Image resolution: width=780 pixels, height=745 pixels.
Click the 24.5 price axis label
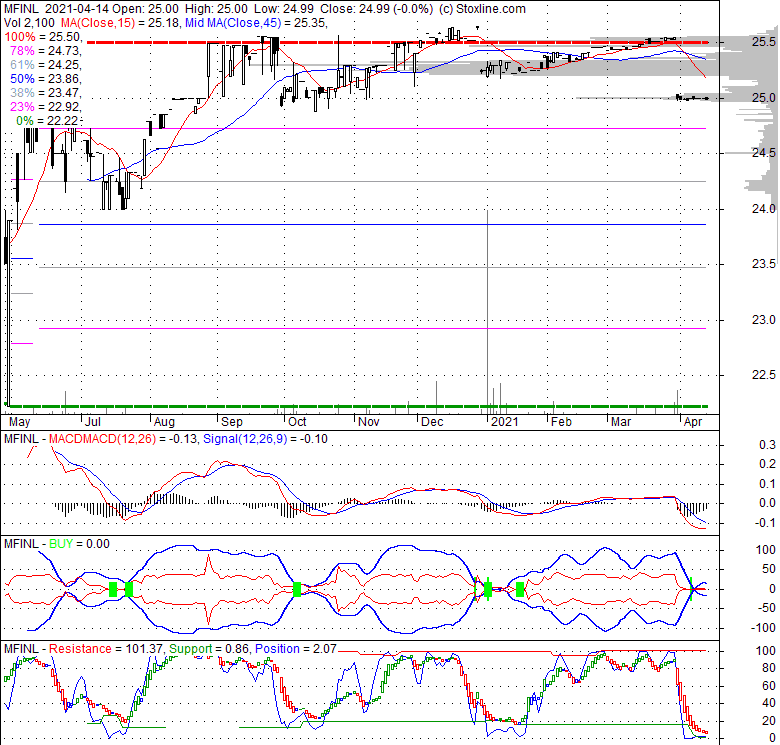click(764, 153)
